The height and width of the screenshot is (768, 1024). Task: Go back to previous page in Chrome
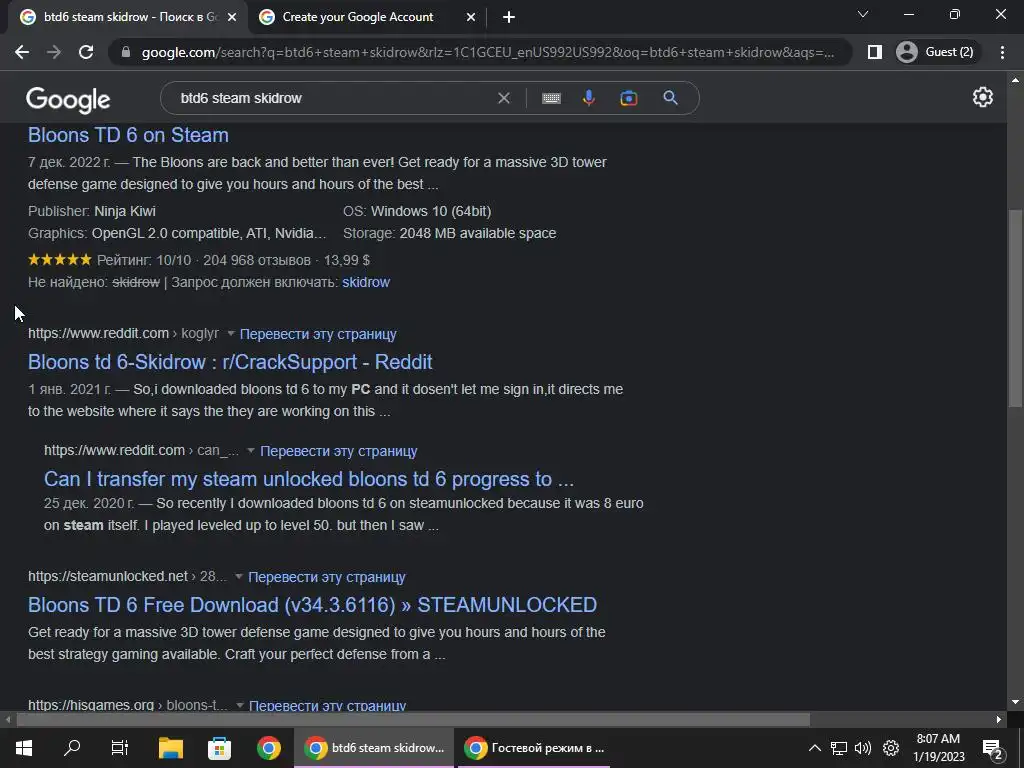pyautogui.click(x=22, y=52)
